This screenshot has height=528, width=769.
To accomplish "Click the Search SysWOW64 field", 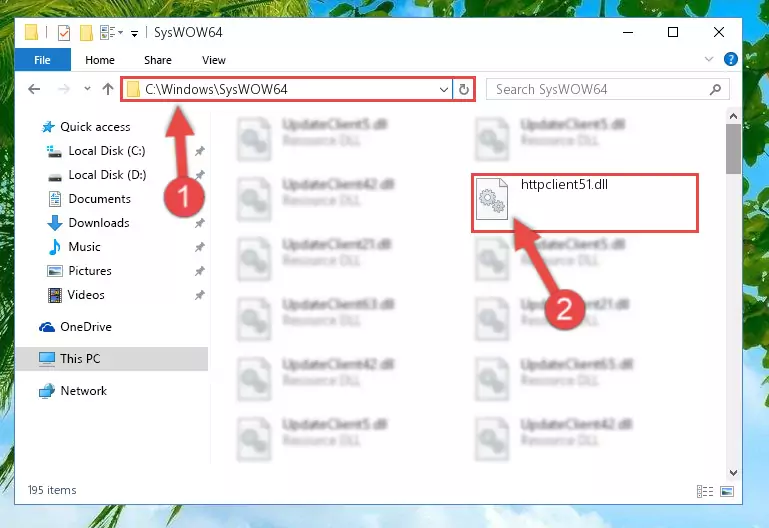I will pos(607,89).
